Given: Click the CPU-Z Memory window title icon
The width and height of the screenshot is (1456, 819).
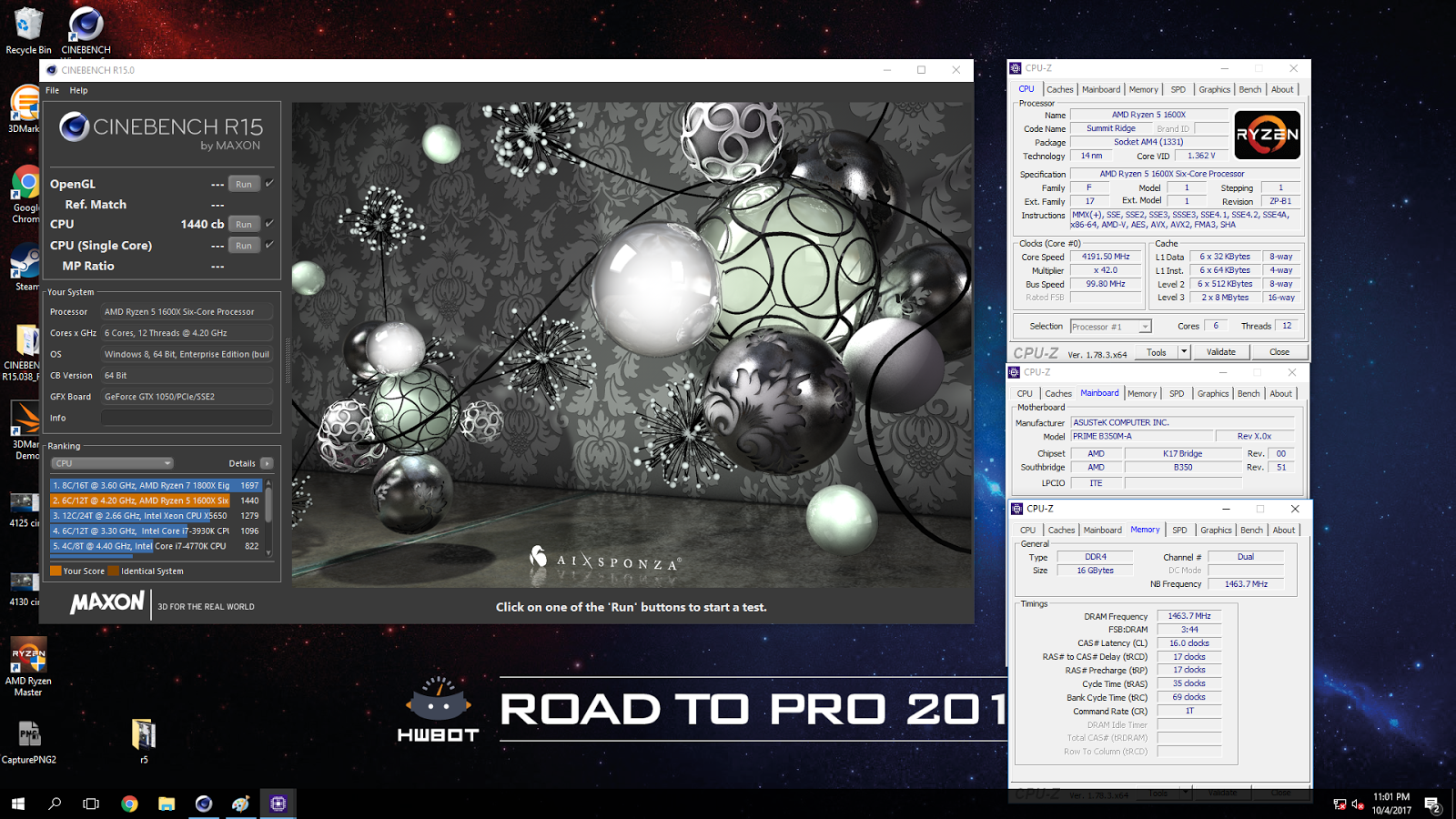Looking at the screenshot, I should pyautogui.click(x=1017, y=509).
